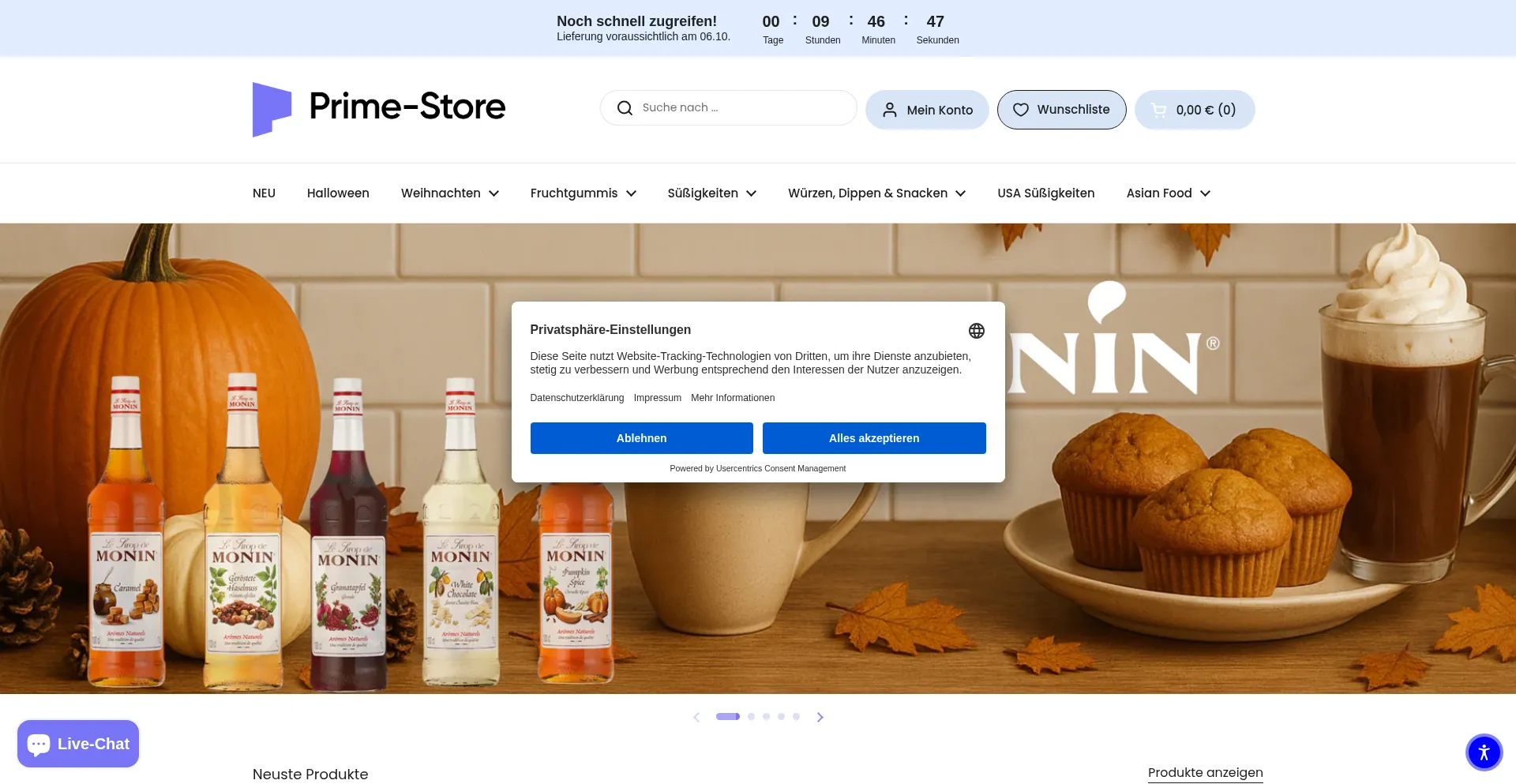Go to the next banner slide

(x=820, y=717)
